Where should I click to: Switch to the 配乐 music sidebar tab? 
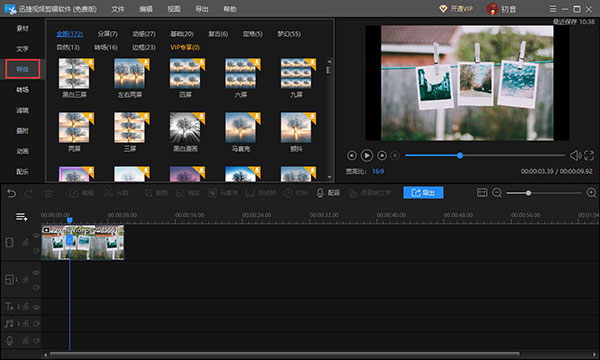[22, 172]
